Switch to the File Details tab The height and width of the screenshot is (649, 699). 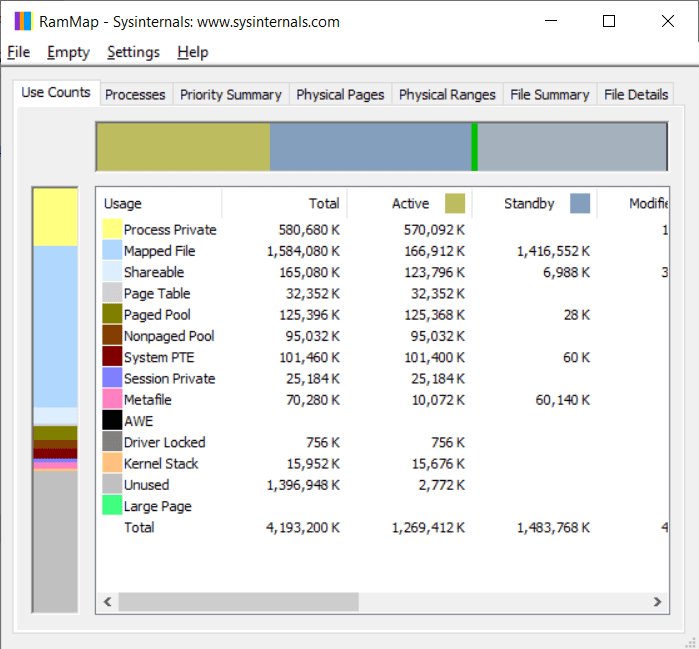pyautogui.click(x=636, y=94)
